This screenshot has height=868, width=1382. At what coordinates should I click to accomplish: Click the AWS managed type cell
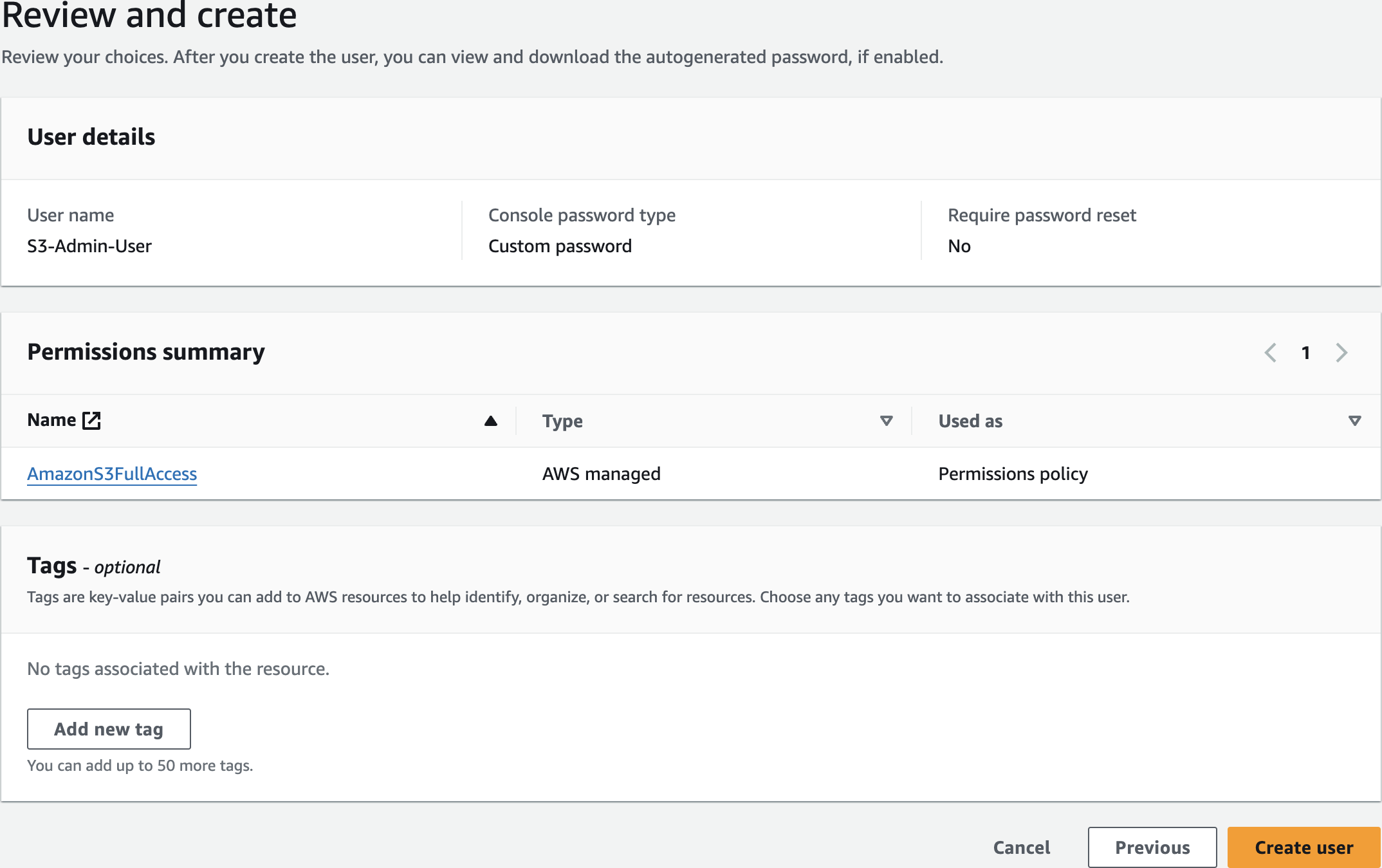[x=601, y=474]
